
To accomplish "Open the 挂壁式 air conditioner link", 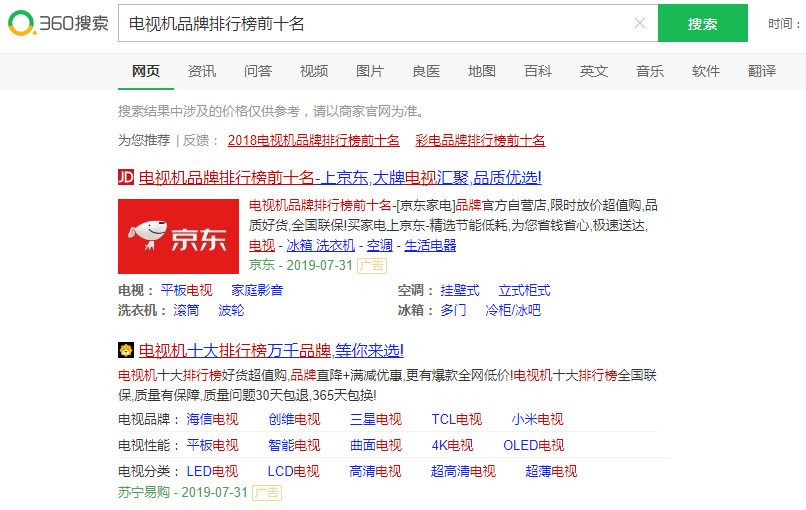I will (460, 290).
